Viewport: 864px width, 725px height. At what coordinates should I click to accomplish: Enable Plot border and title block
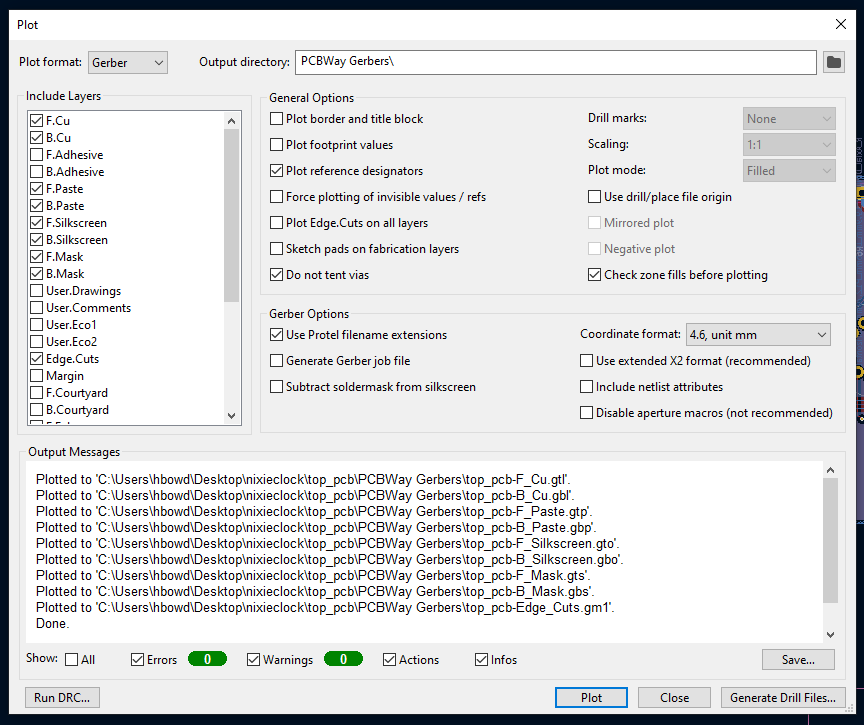click(277, 119)
